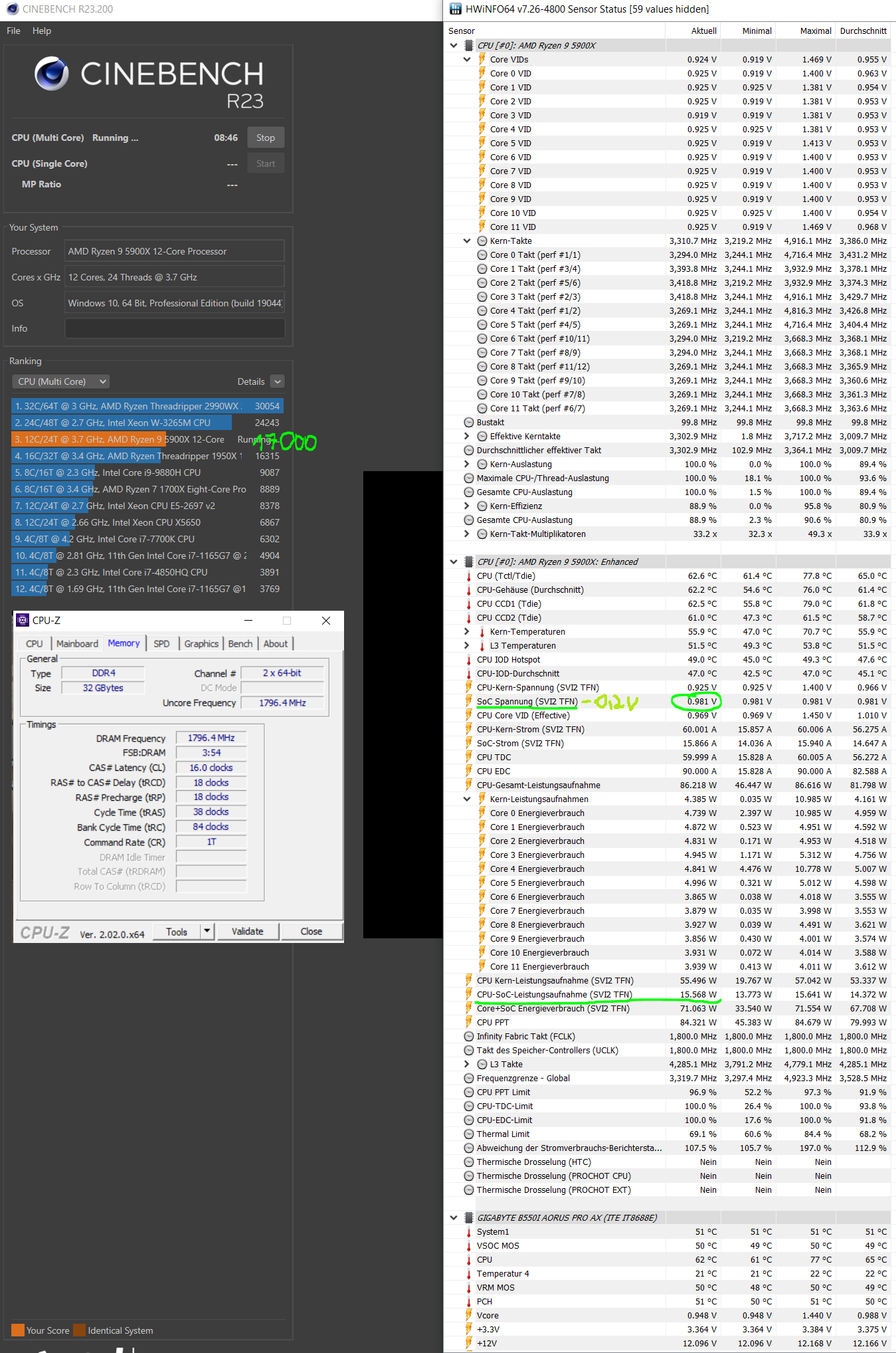Collapse the CPU [#0]: AMD Ryzen 9 5900X section
The height and width of the screenshot is (1353, 896).
(454, 45)
